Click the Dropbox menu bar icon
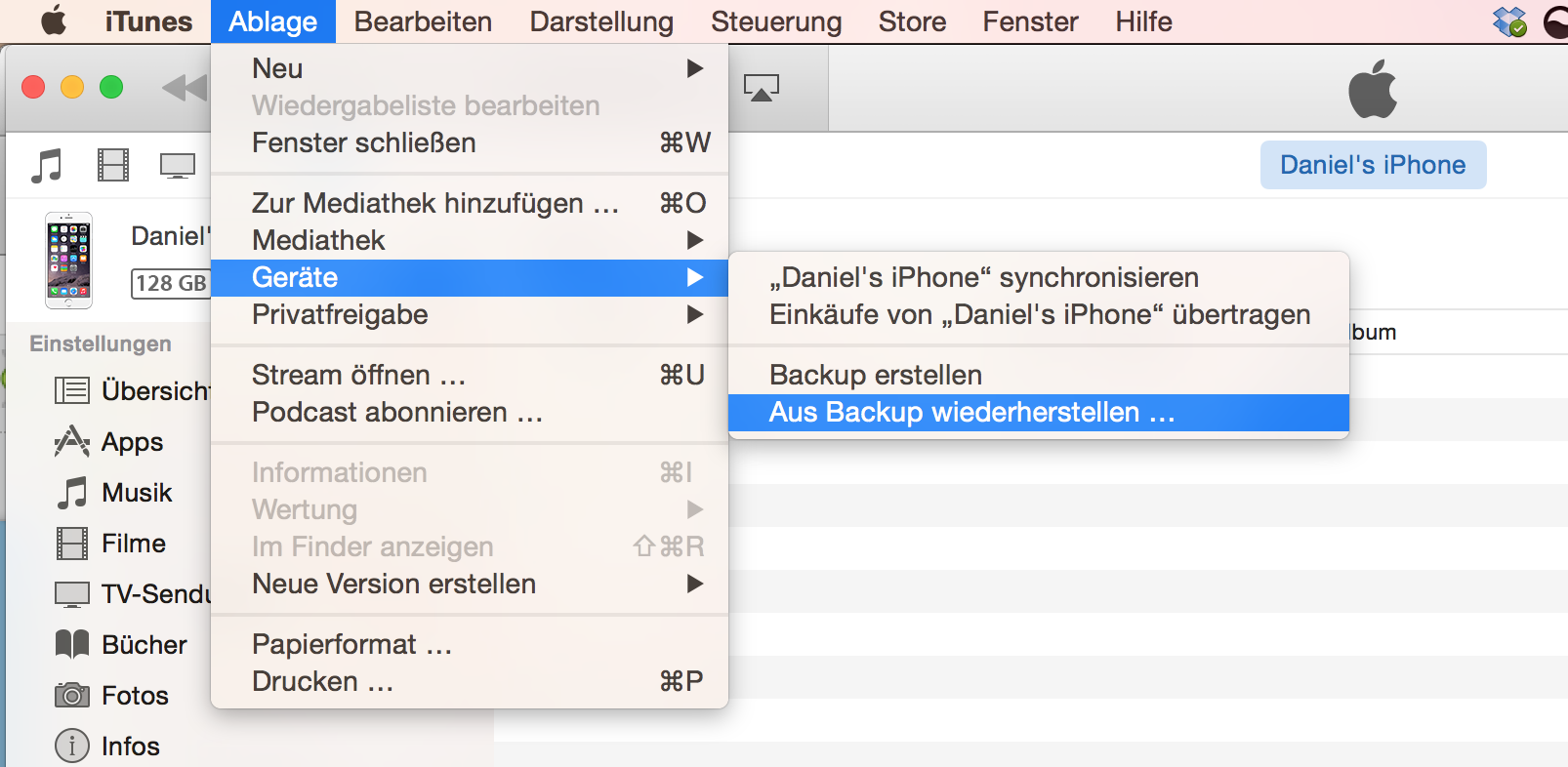Image resolution: width=1568 pixels, height=767 pixels. 1509,21
